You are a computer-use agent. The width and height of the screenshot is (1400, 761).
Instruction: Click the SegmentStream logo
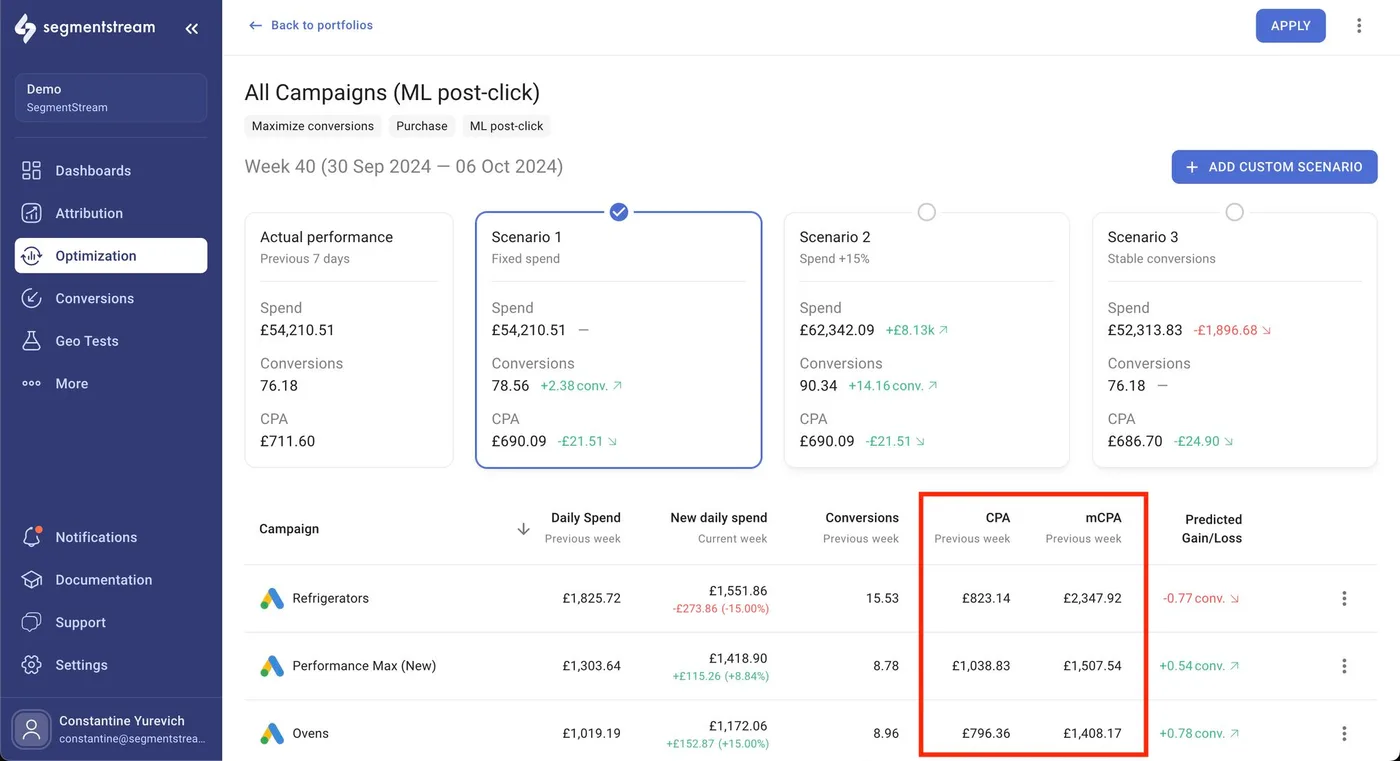tap(27, 28)
